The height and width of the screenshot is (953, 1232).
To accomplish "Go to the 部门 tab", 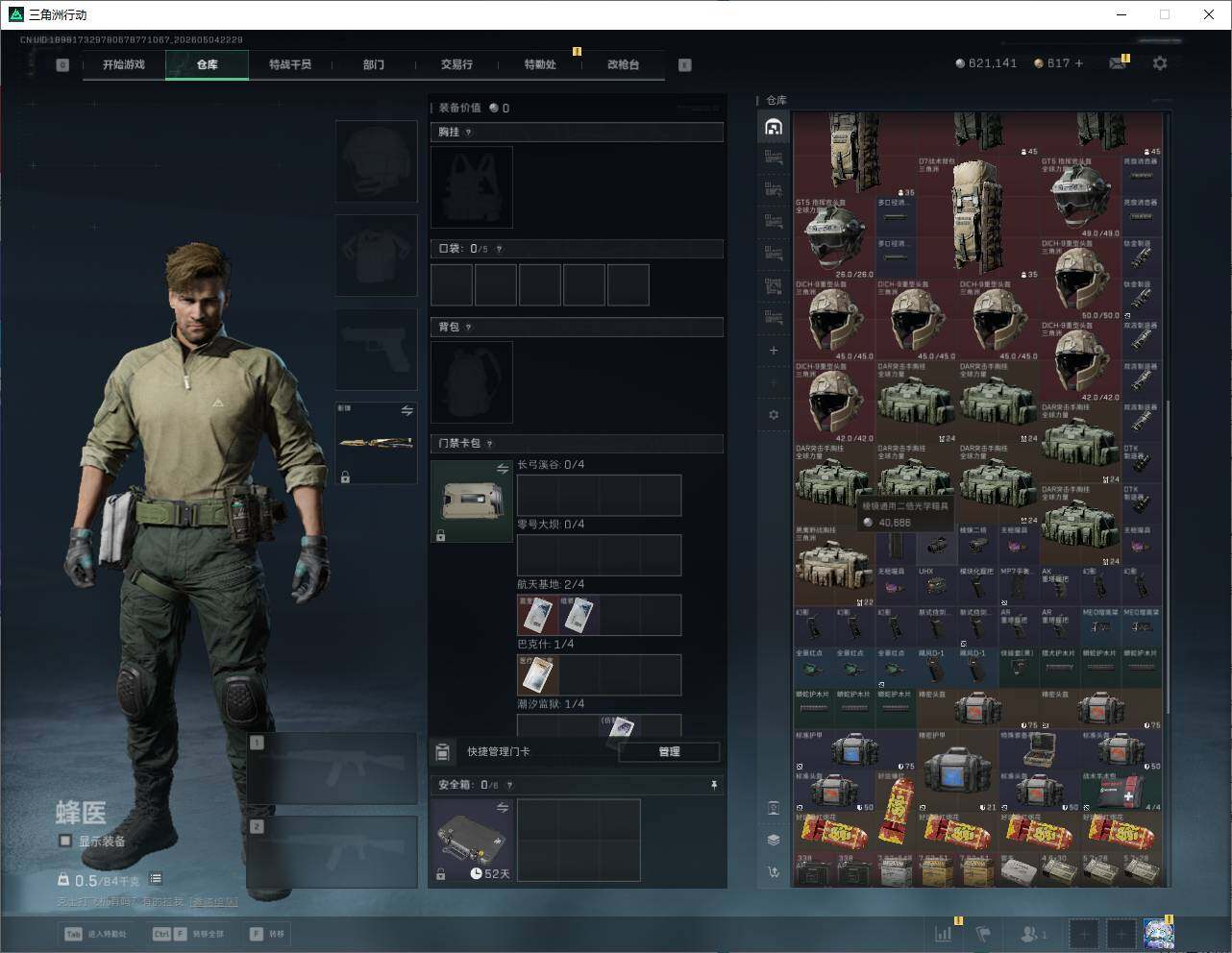I will click(x=374, y=64).
